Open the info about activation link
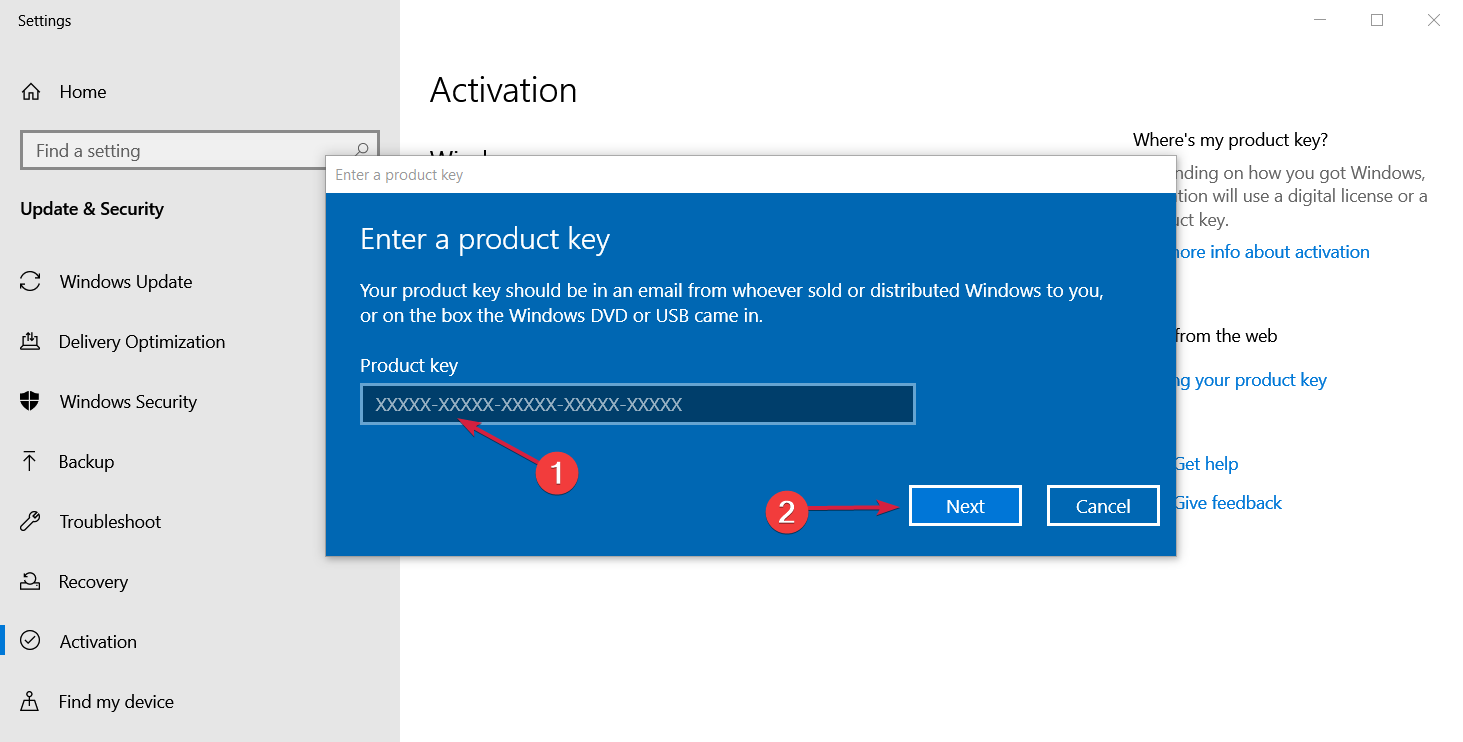Image resolution: width=1463 pixels, height=742 pixels. [1273, 252]
